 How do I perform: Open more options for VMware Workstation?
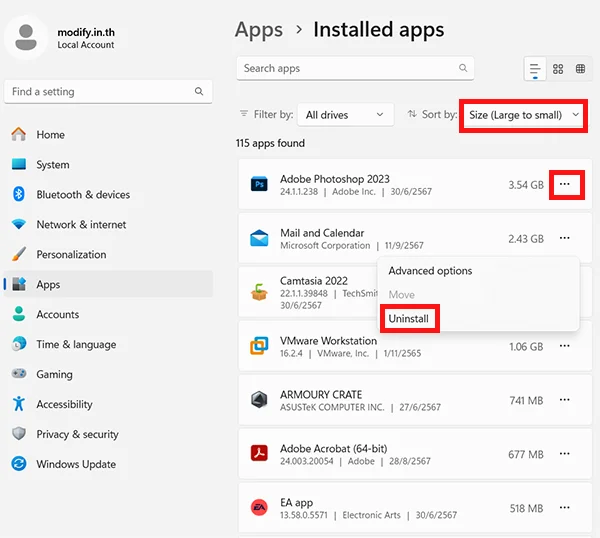click(x=564, y=346)
